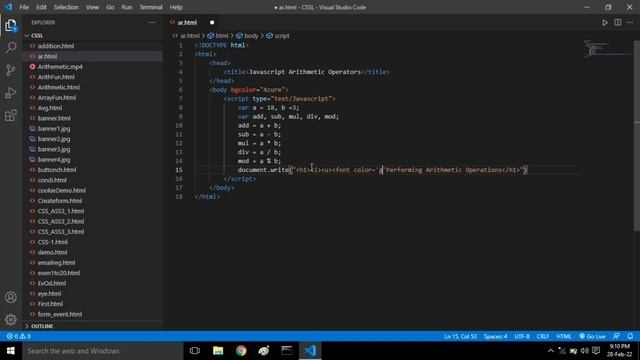Open the Search view in activity bar

(x=11, y=48)
